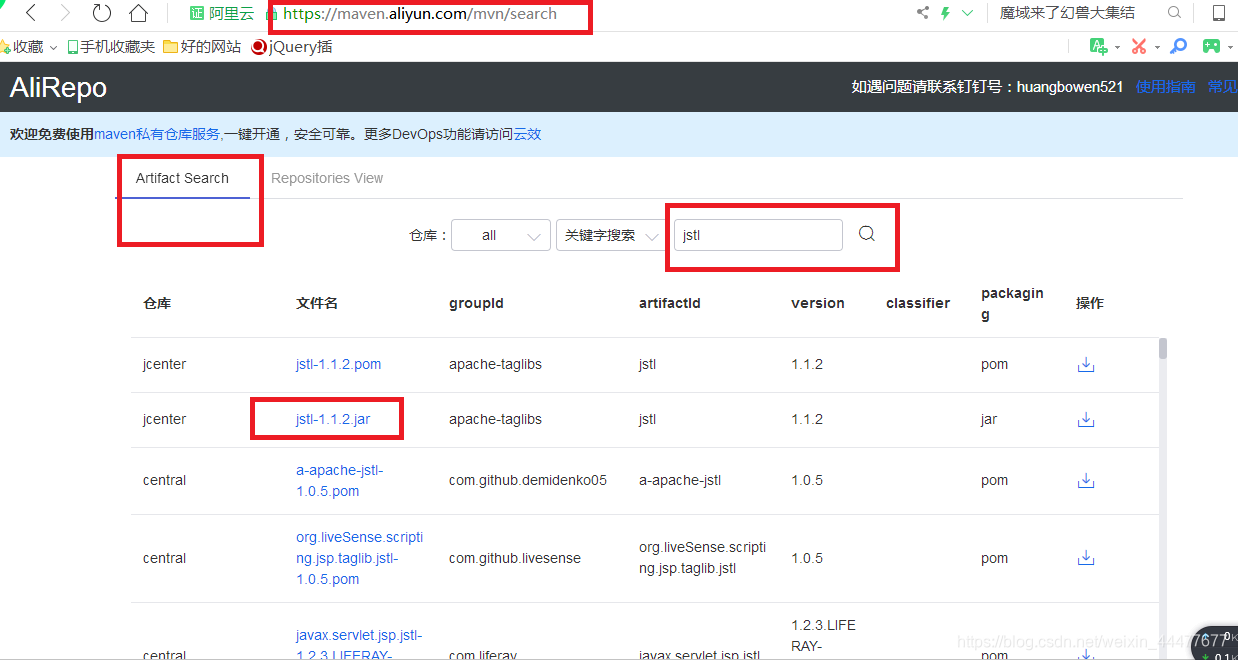Click the share icon in address bar
1238x660 pixels.
(922, 13)
